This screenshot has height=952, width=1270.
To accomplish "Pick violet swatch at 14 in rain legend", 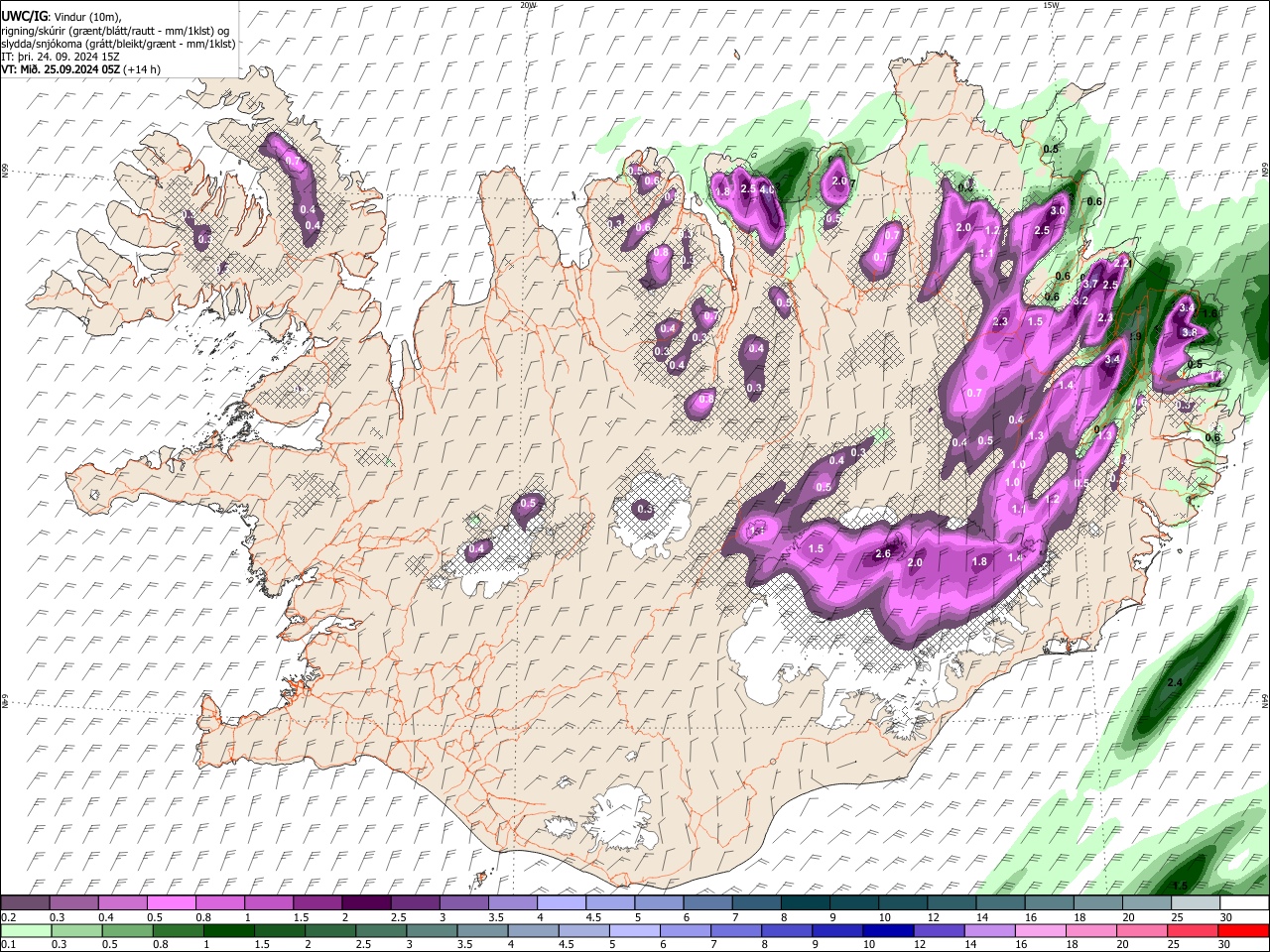I will [x=991, y=930].
